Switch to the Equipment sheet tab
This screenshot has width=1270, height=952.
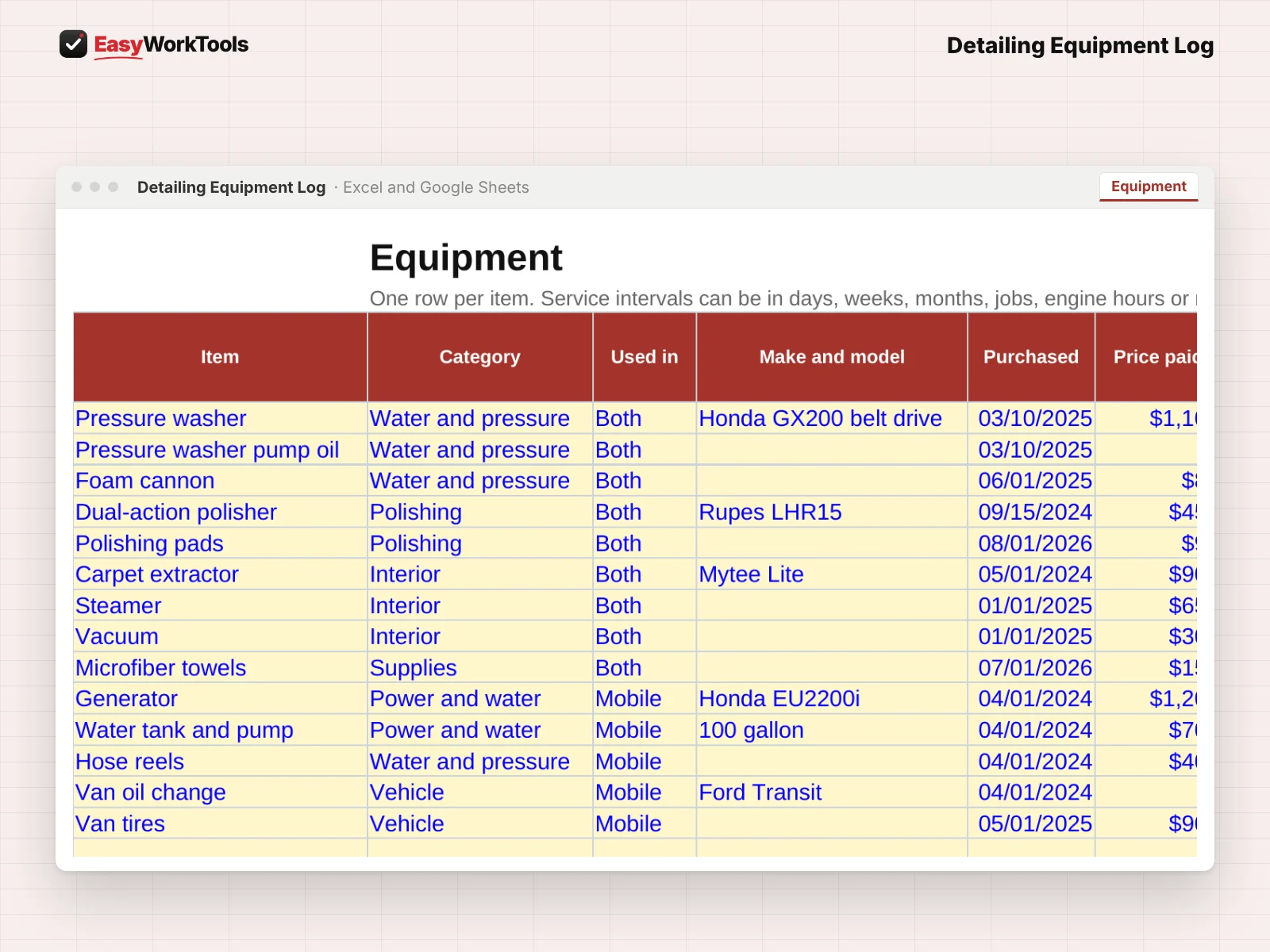[1148, 186]
